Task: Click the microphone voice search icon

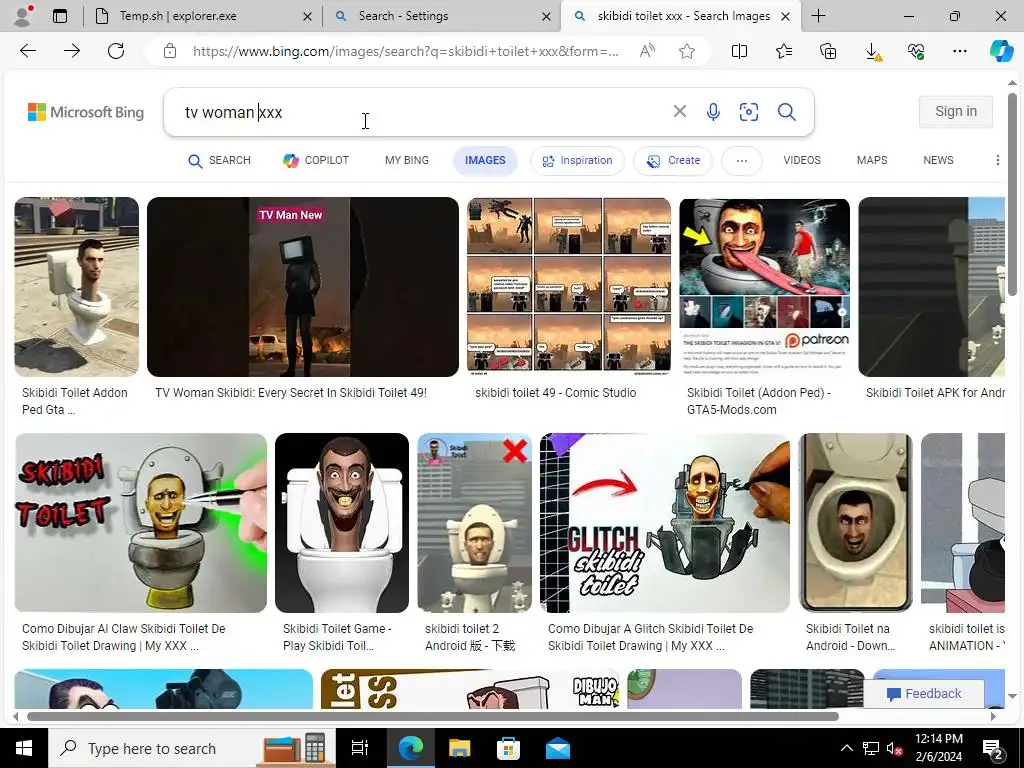Action: [x=713, y=112]
